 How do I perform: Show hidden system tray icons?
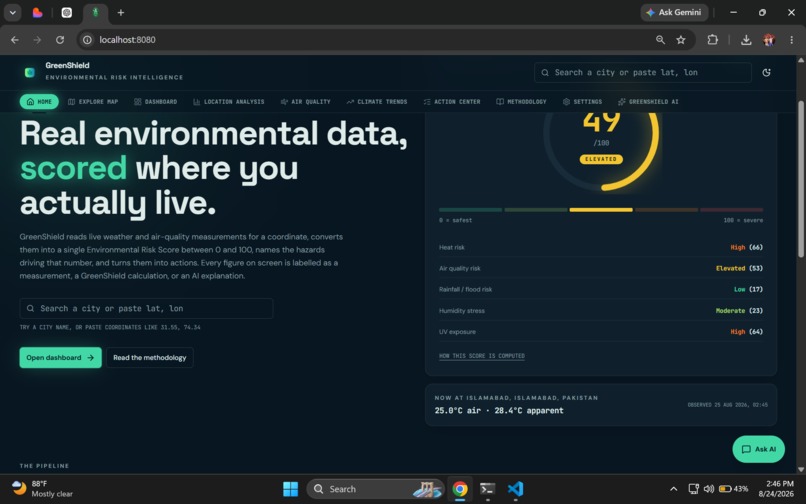tap(673, 489)
